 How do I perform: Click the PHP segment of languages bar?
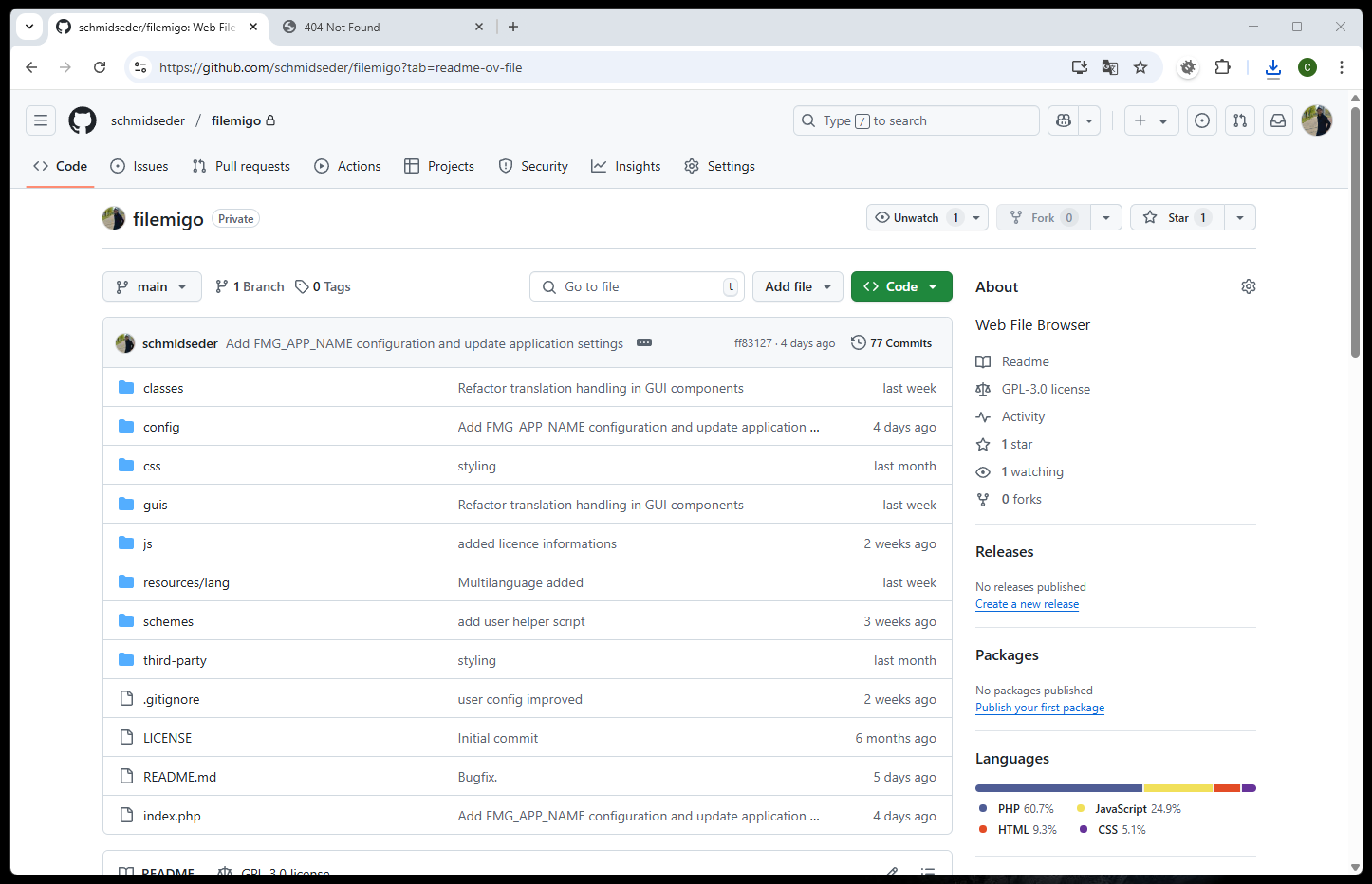point(1059,788)
